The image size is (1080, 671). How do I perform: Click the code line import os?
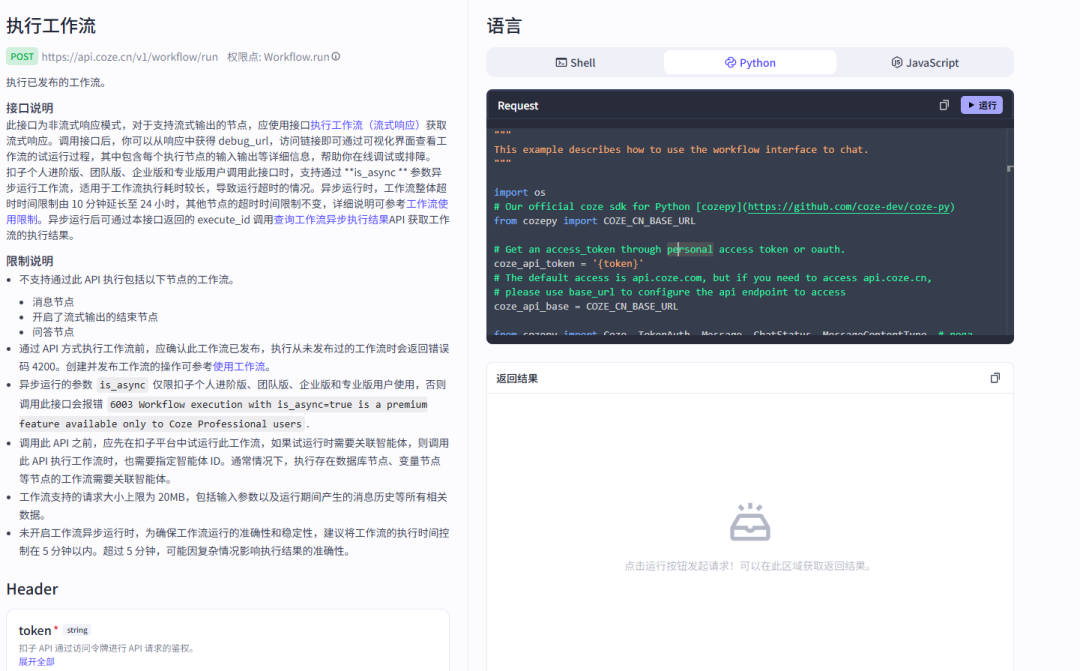pos(519,192)
